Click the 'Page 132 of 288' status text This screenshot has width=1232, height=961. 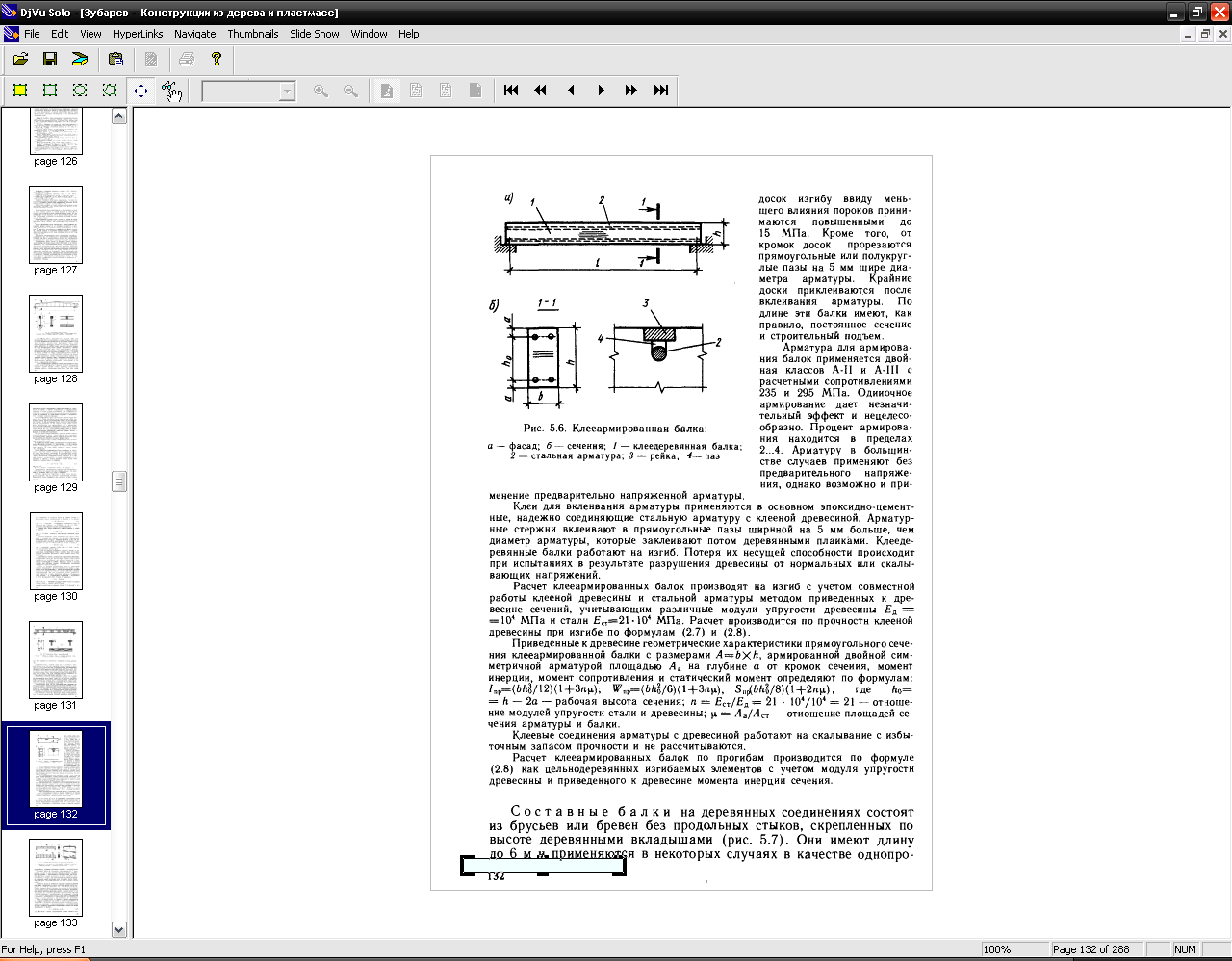[1097, 949]
